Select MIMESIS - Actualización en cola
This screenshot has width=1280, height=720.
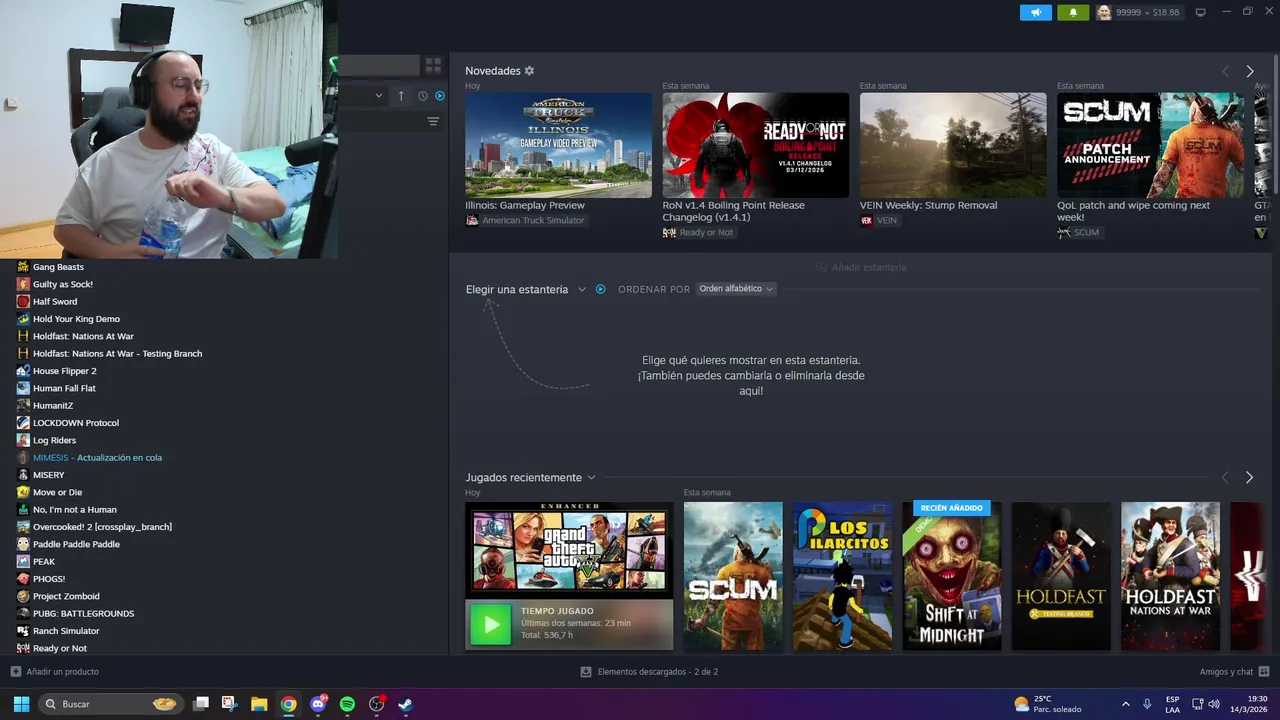97,458
